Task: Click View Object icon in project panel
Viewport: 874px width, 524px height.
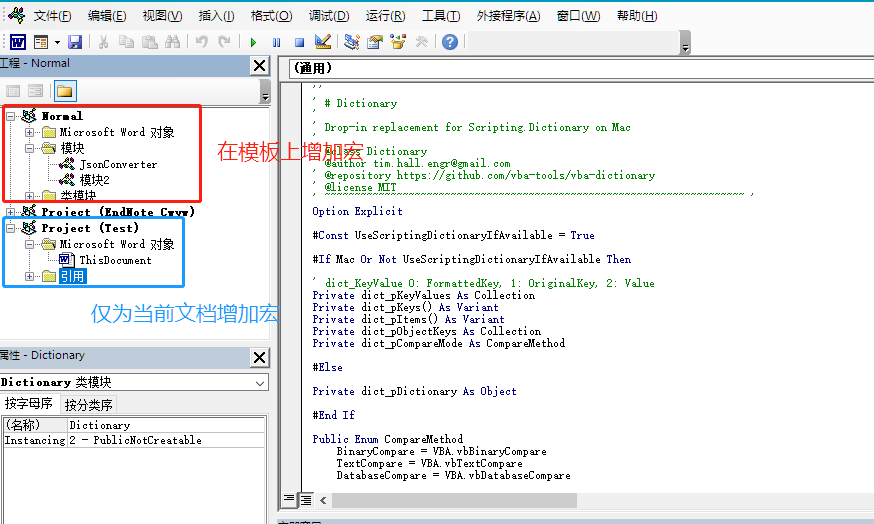Action: (36, 91)
